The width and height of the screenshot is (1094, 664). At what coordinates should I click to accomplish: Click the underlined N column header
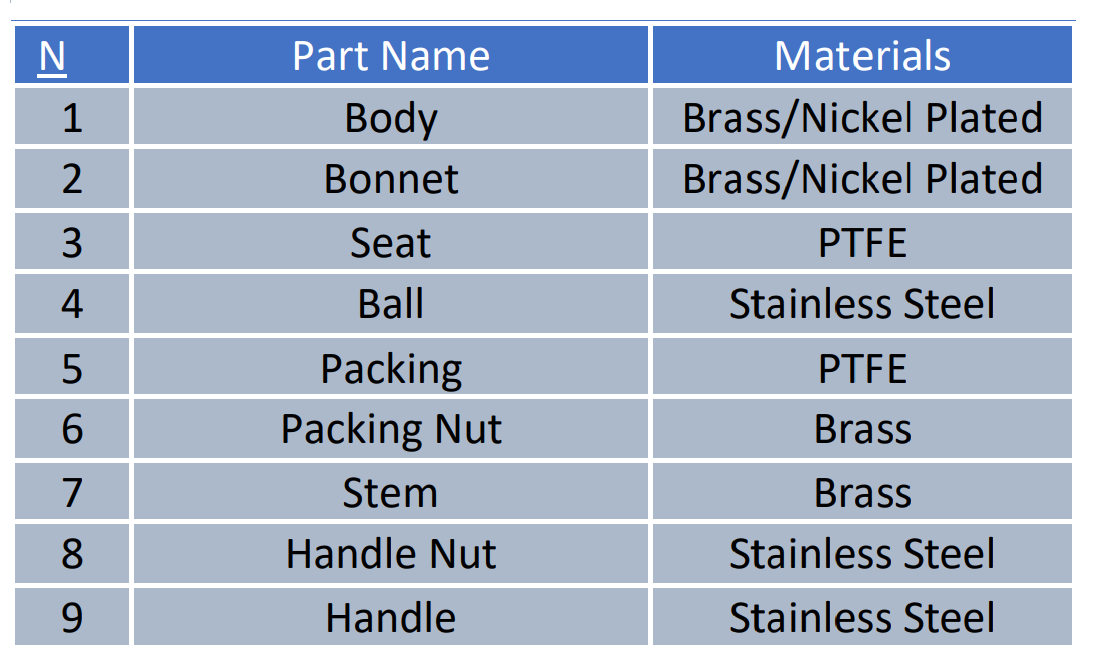pyautogui.click(x=52, y=57)
